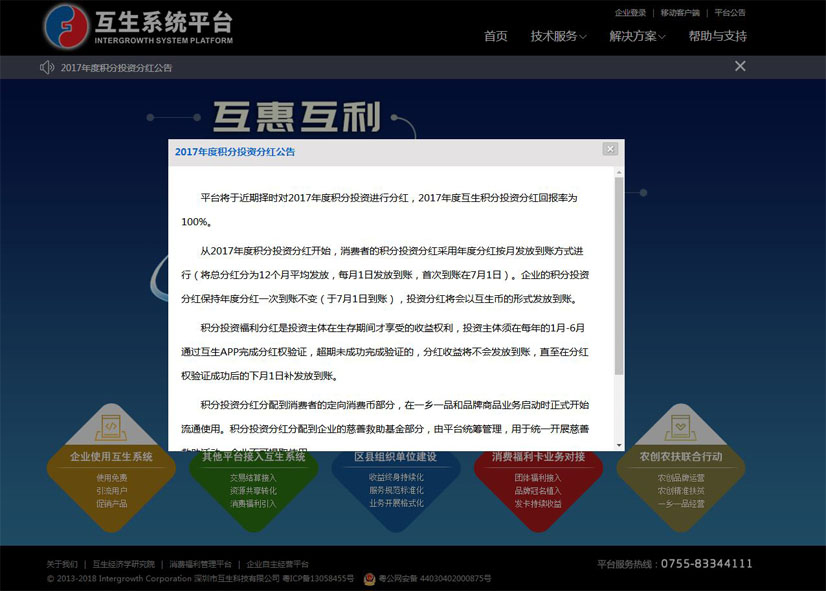The width and height of the screenshot is (826, 591).
Task: Open 帮助与支持 menu item
Action: (x=717, y=36)
